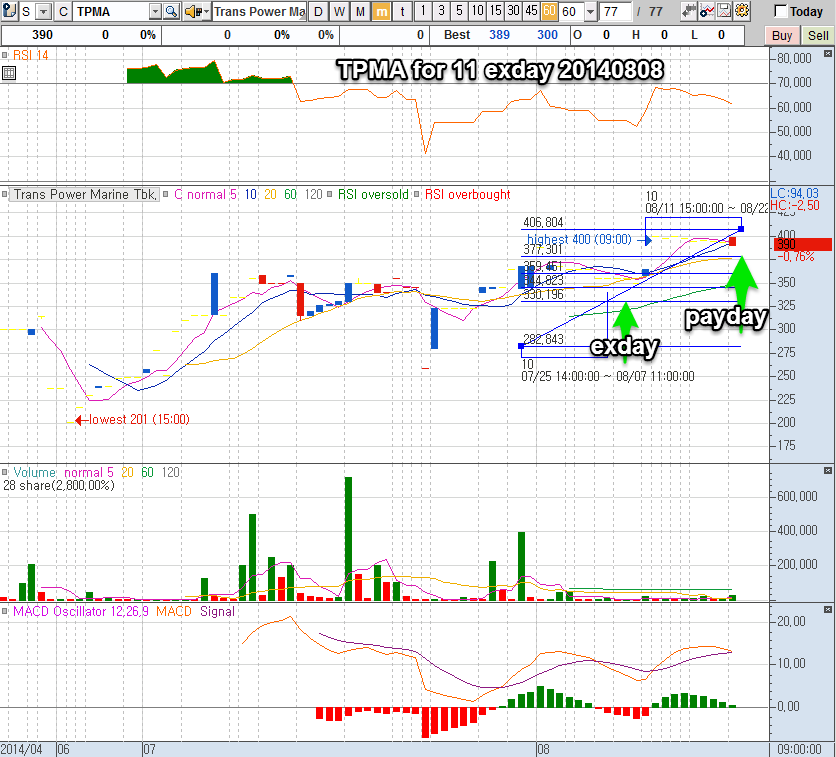This screenshot has width=836, height=757.
Task: Click the table grid icon under RSI 14
Action: pyautogui.click(x=9, y=73)
